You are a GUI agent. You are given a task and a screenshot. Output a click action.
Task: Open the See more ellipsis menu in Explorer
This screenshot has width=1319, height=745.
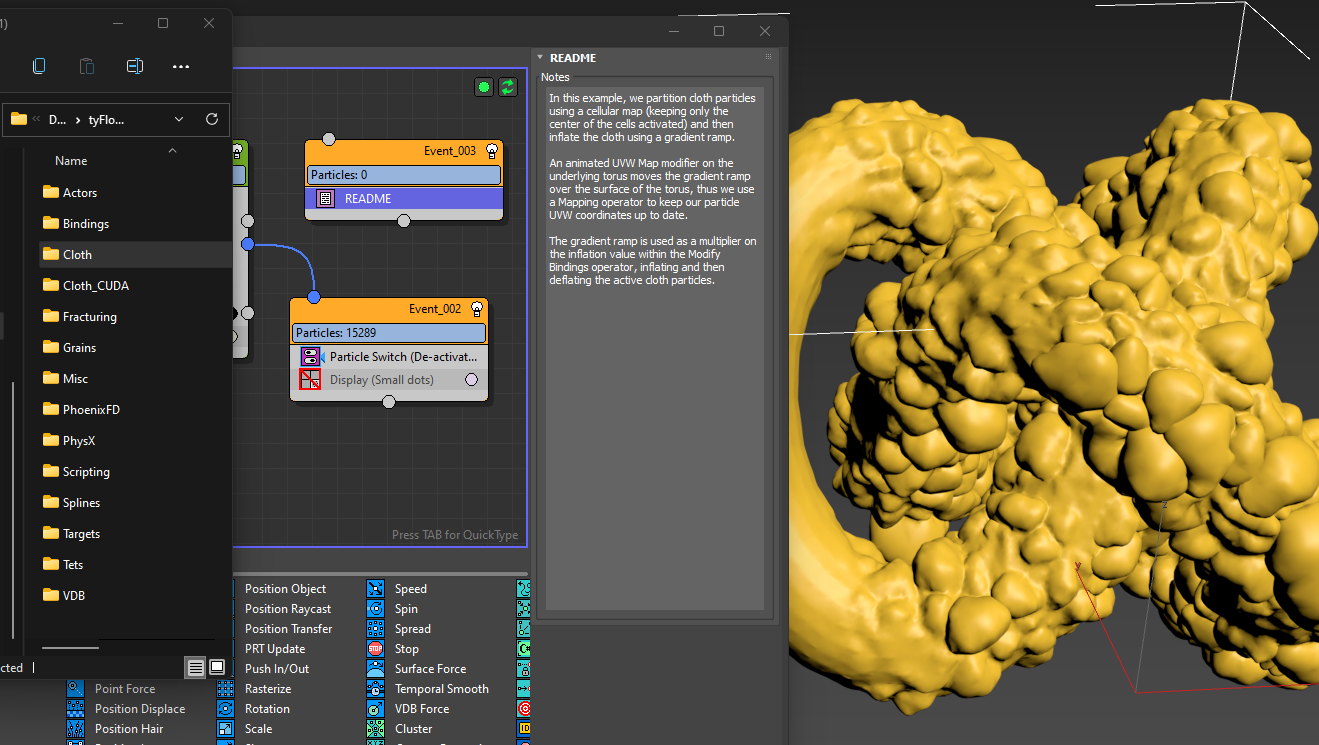tap(180, 66)
